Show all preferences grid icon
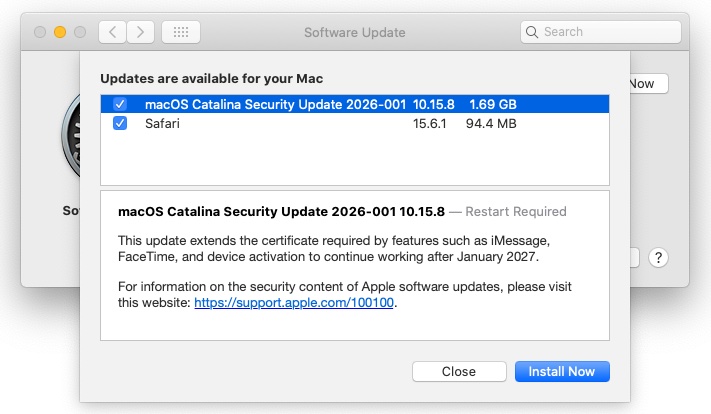The image size is (711, 414). pos(181,32)
